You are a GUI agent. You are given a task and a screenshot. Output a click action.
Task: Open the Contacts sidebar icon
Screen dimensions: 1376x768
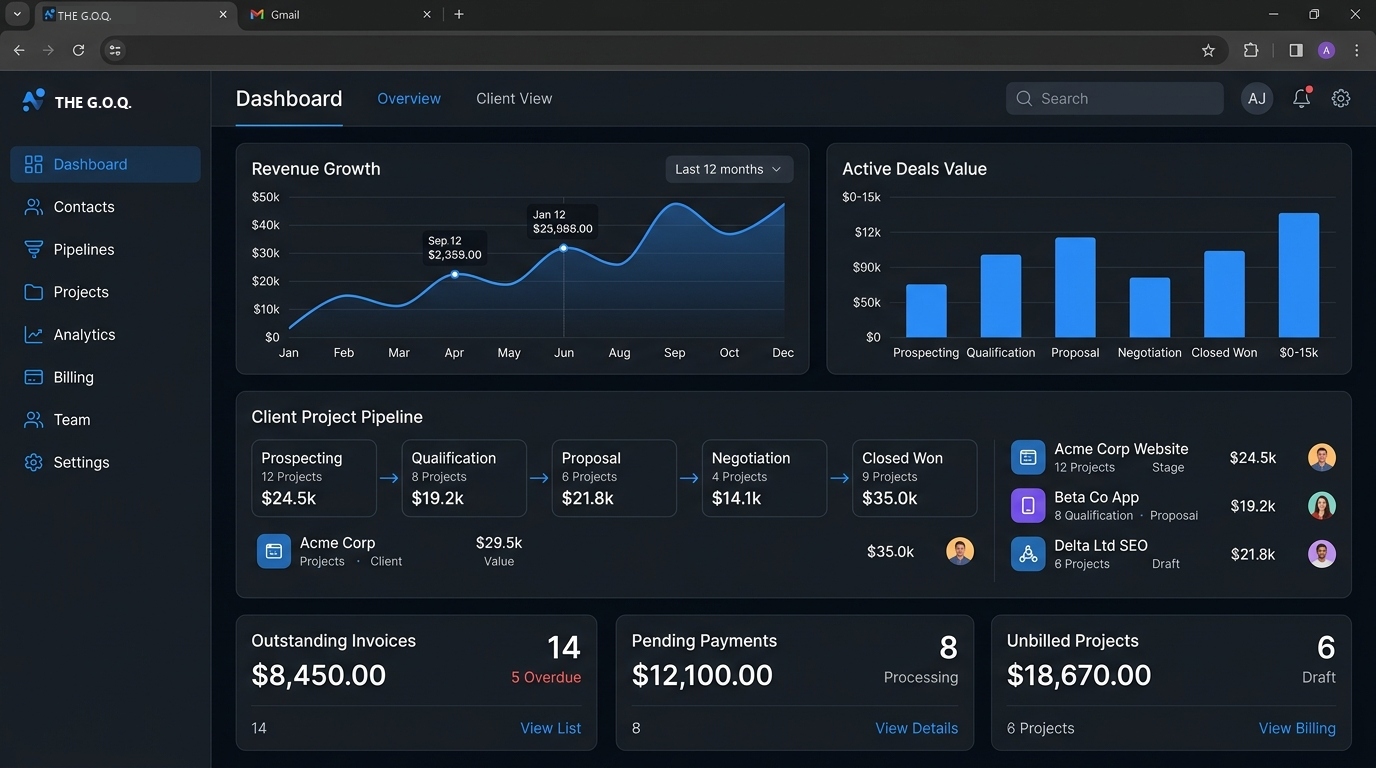click(34, 207)
